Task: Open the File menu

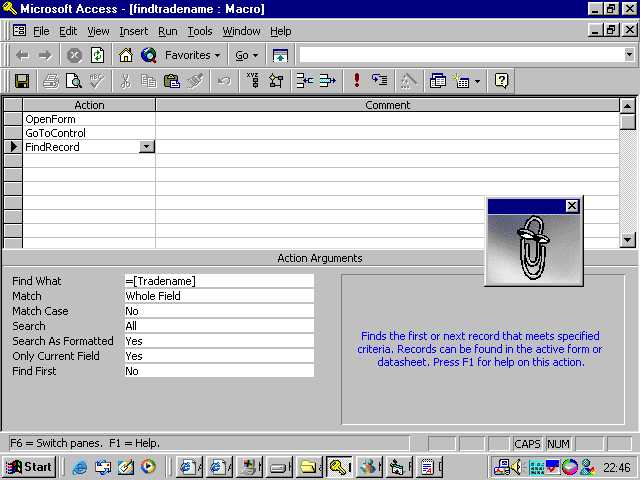Action: 41,31
